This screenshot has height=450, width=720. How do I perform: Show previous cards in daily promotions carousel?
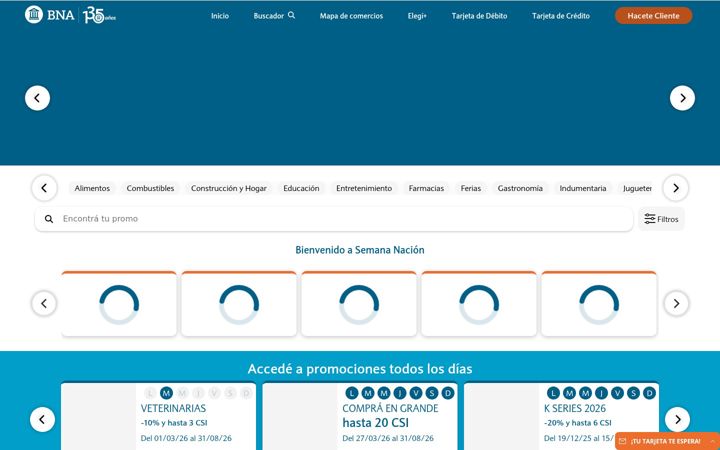(x=42, y=420)
